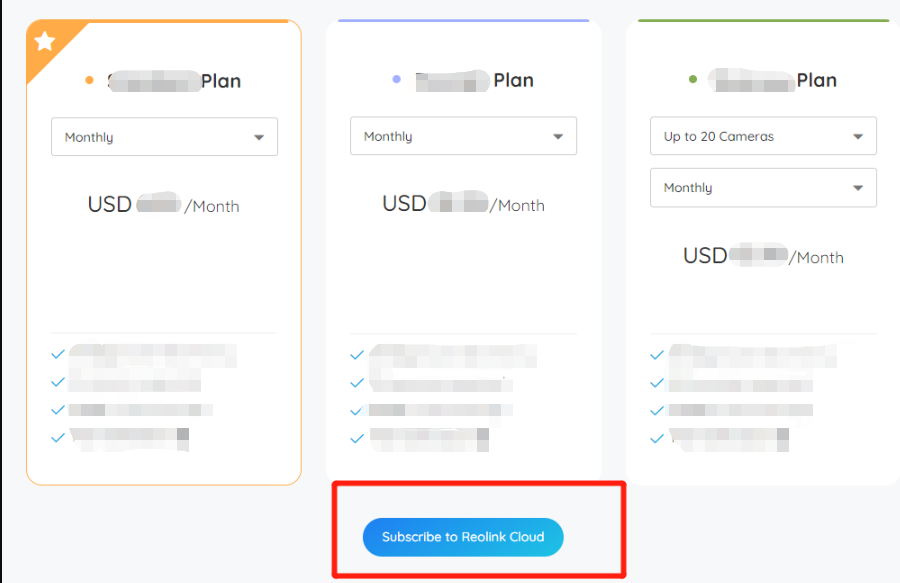Click Subscribe to Reolink Cloud button
Screen dimensions: 900x583
click(463, 537)
